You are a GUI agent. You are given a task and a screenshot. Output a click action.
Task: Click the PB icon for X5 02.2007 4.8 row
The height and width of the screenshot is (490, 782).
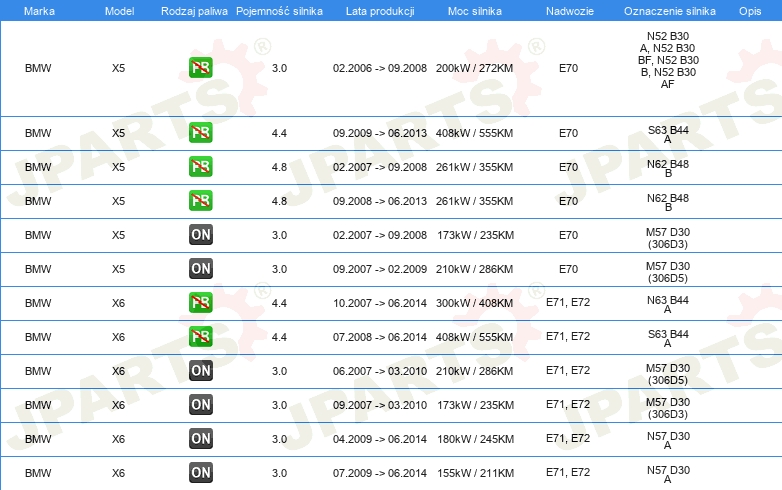pyautogui.click(x=200, y=166)
